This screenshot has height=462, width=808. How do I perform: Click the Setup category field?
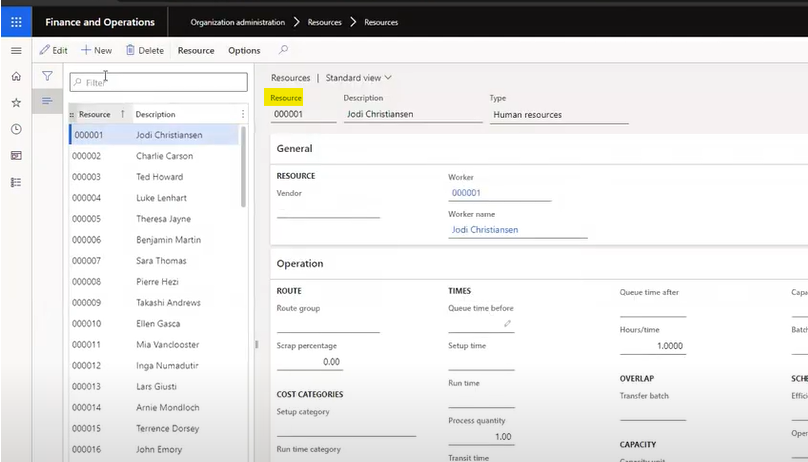pos(346,429)
